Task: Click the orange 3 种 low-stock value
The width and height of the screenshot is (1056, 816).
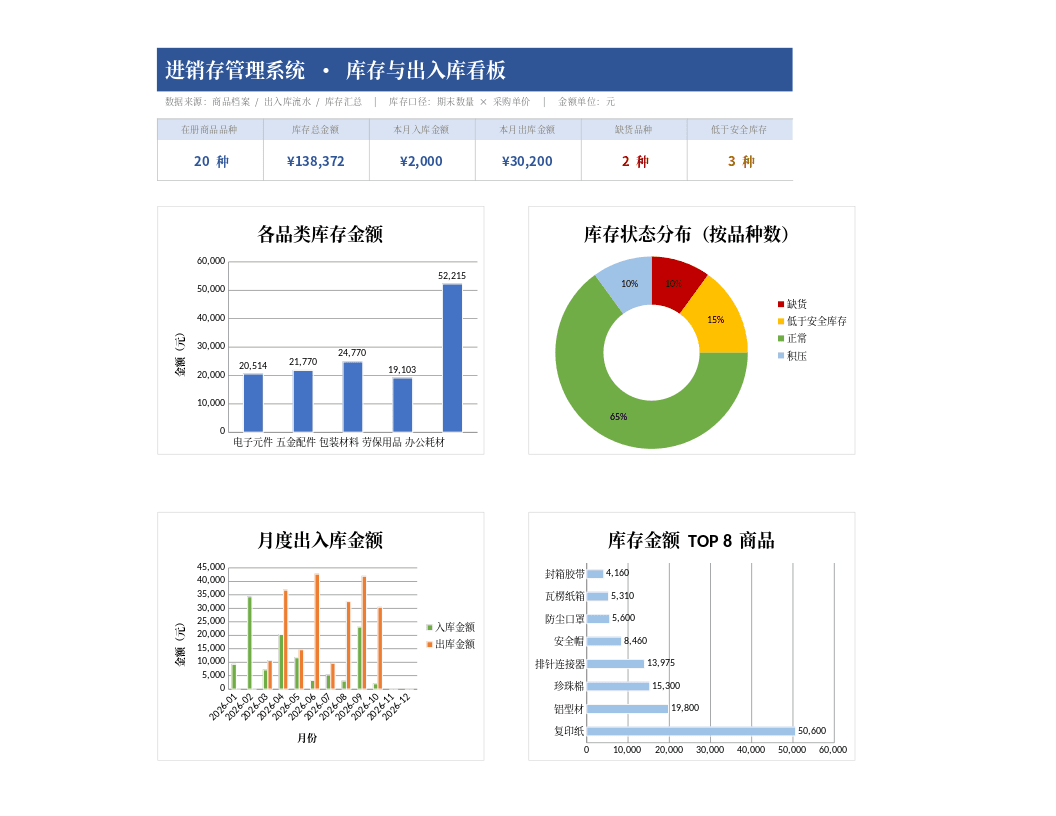Action: pos(741,162)
